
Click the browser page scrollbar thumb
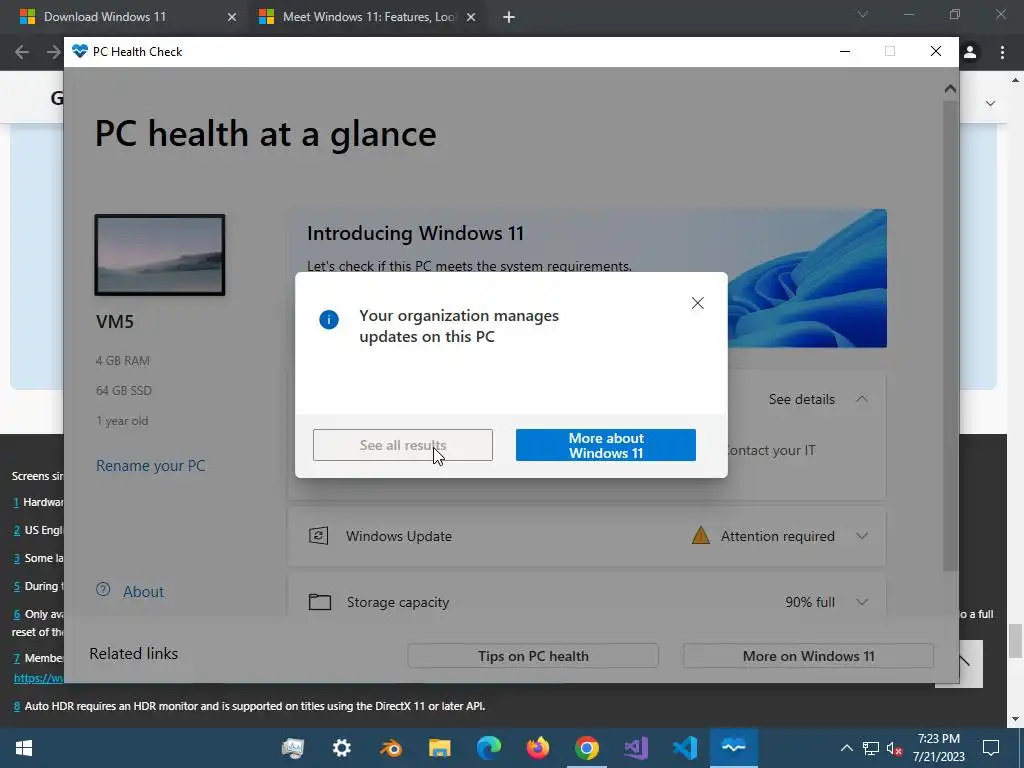pyautogui.click(x=1015, y=641)
